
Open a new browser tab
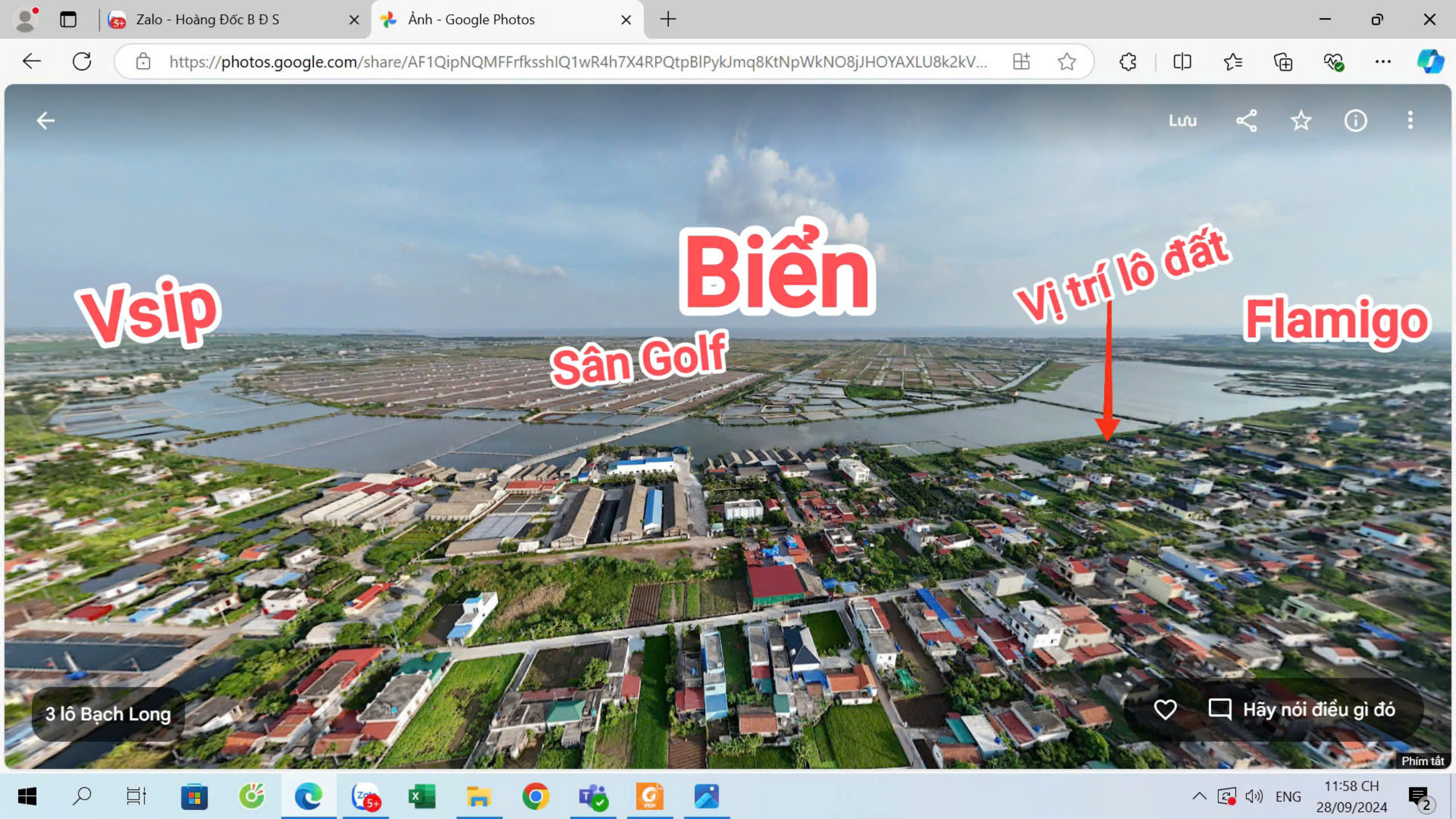tap(668, 19)
